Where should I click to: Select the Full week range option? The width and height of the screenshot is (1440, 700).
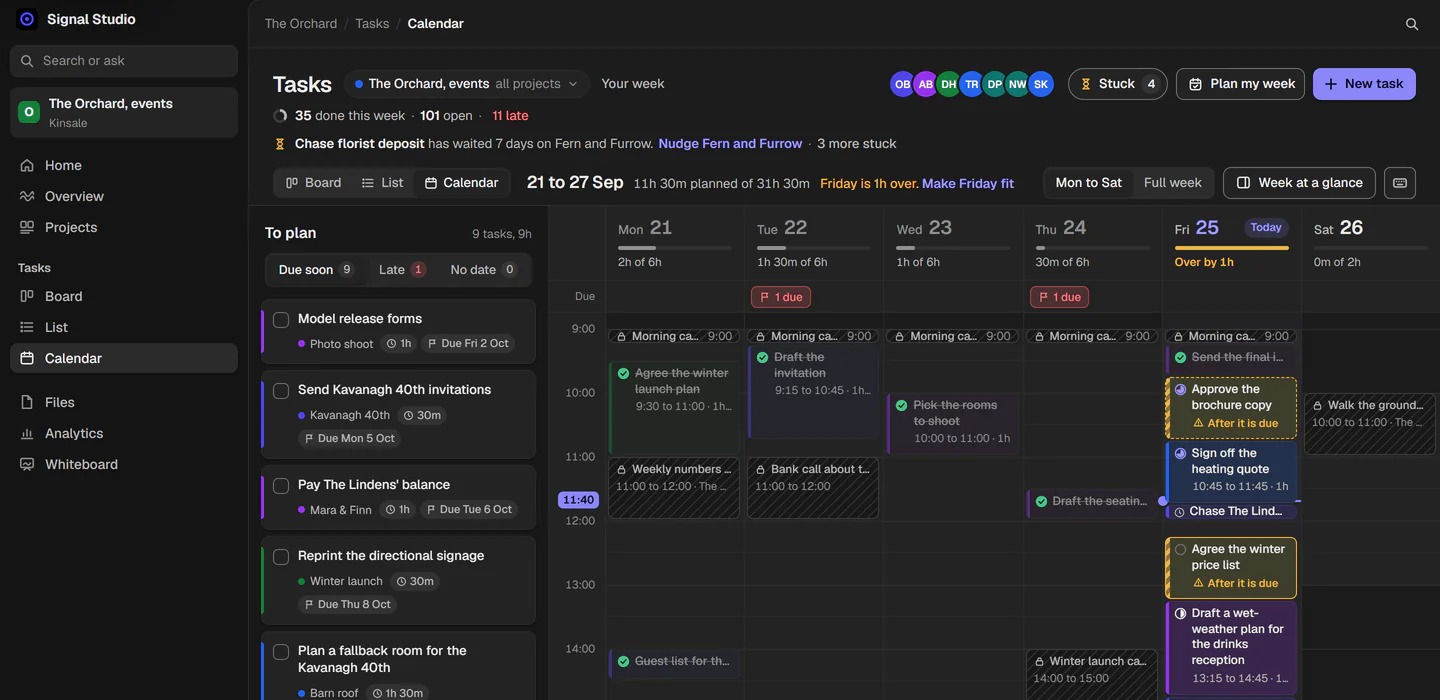[1172, 183]
